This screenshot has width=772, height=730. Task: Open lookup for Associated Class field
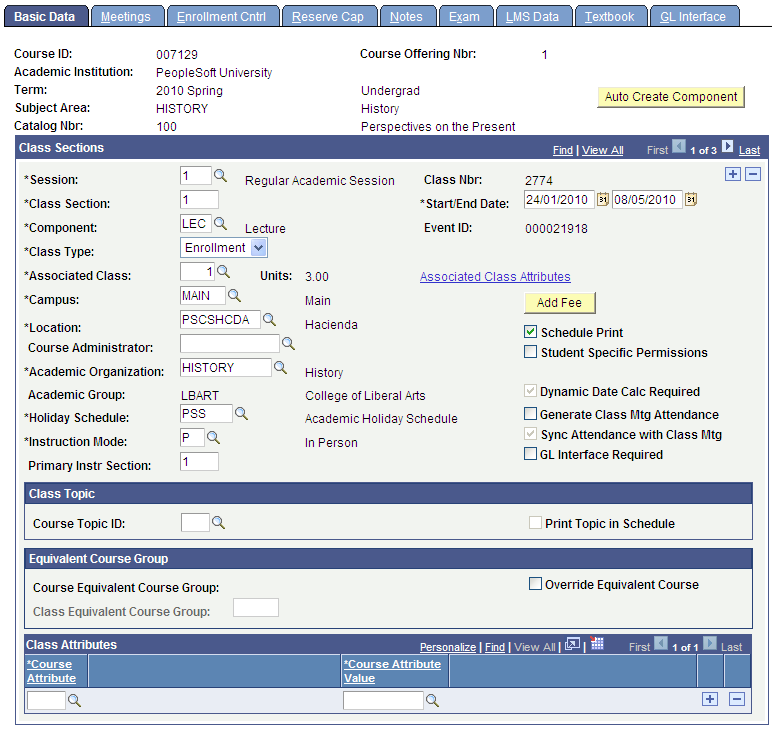[x=223, y=271]
